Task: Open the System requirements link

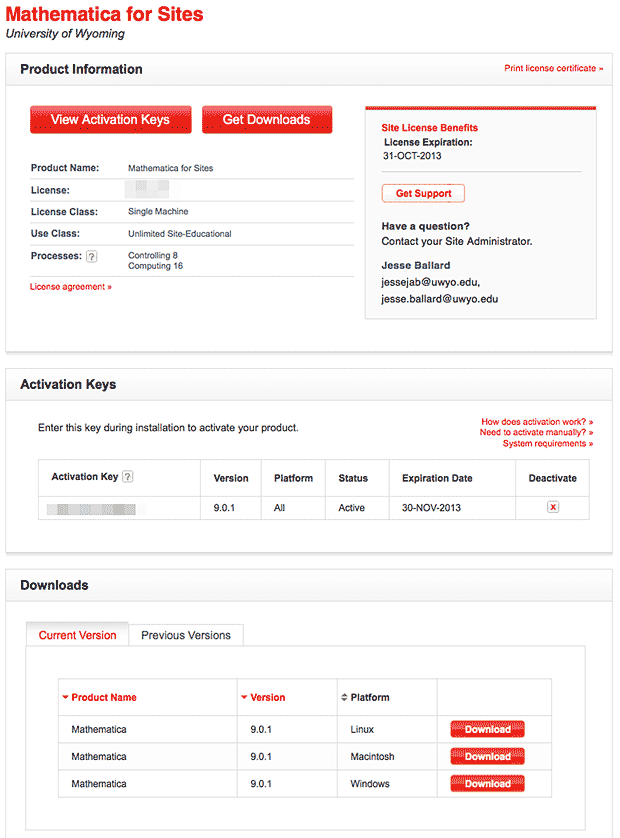Action: pos(548,444)
